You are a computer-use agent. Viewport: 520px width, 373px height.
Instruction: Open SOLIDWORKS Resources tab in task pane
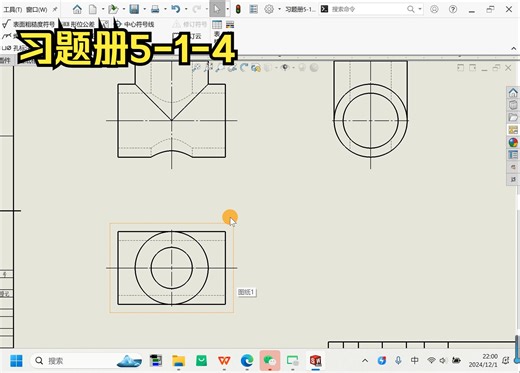coord(513,92)
